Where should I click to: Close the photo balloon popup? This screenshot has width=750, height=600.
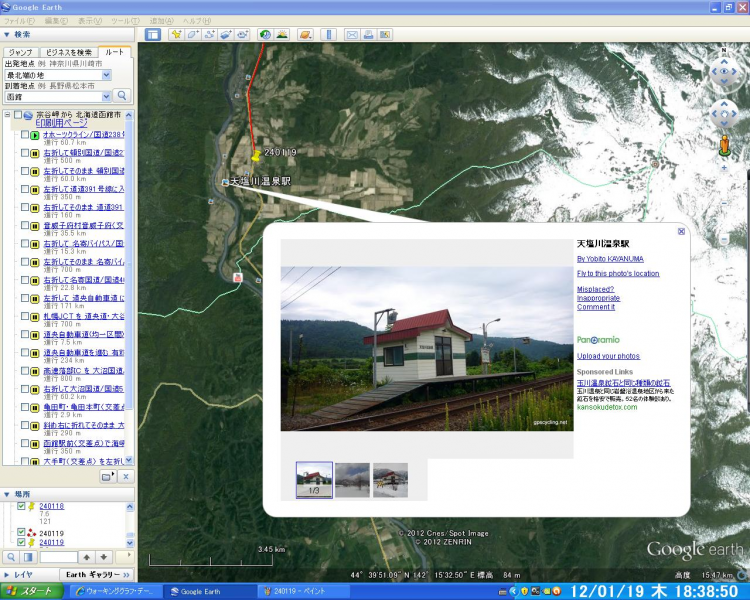681,232
